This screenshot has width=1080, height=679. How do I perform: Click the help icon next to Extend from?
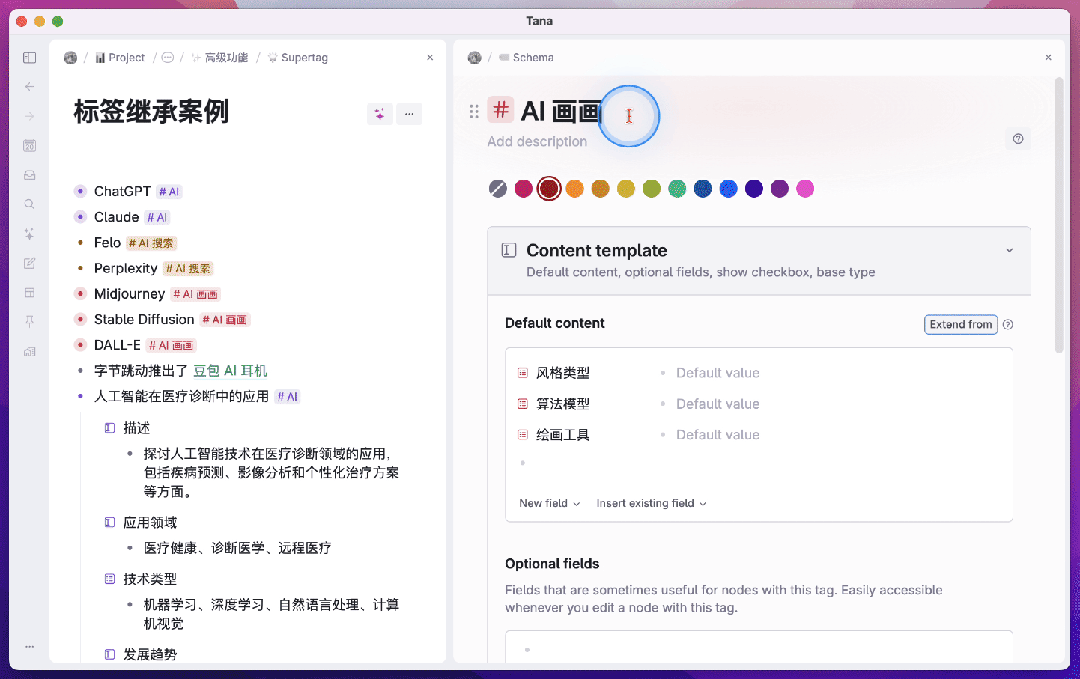pyautogui.click(x=1008, y=324)
